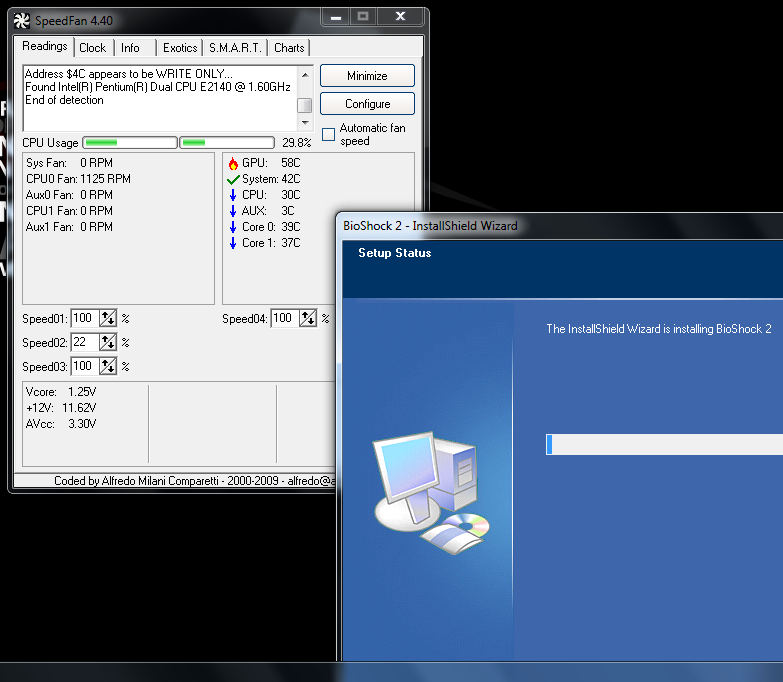This screenshot has height=682, width=783.
Task: Click the Minimize button in SpeedFan
Action: pos(367,76)
